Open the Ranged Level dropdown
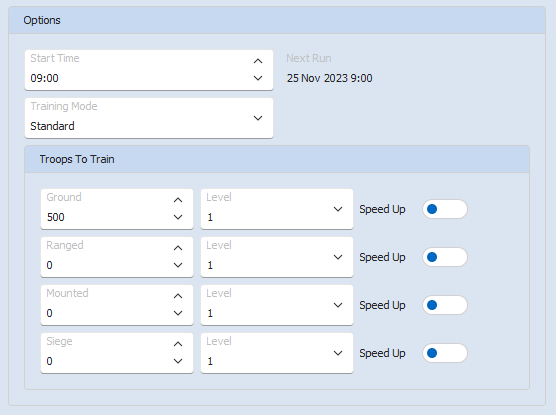The height and width of the screenshot is (415, 556). click(277, 257)
